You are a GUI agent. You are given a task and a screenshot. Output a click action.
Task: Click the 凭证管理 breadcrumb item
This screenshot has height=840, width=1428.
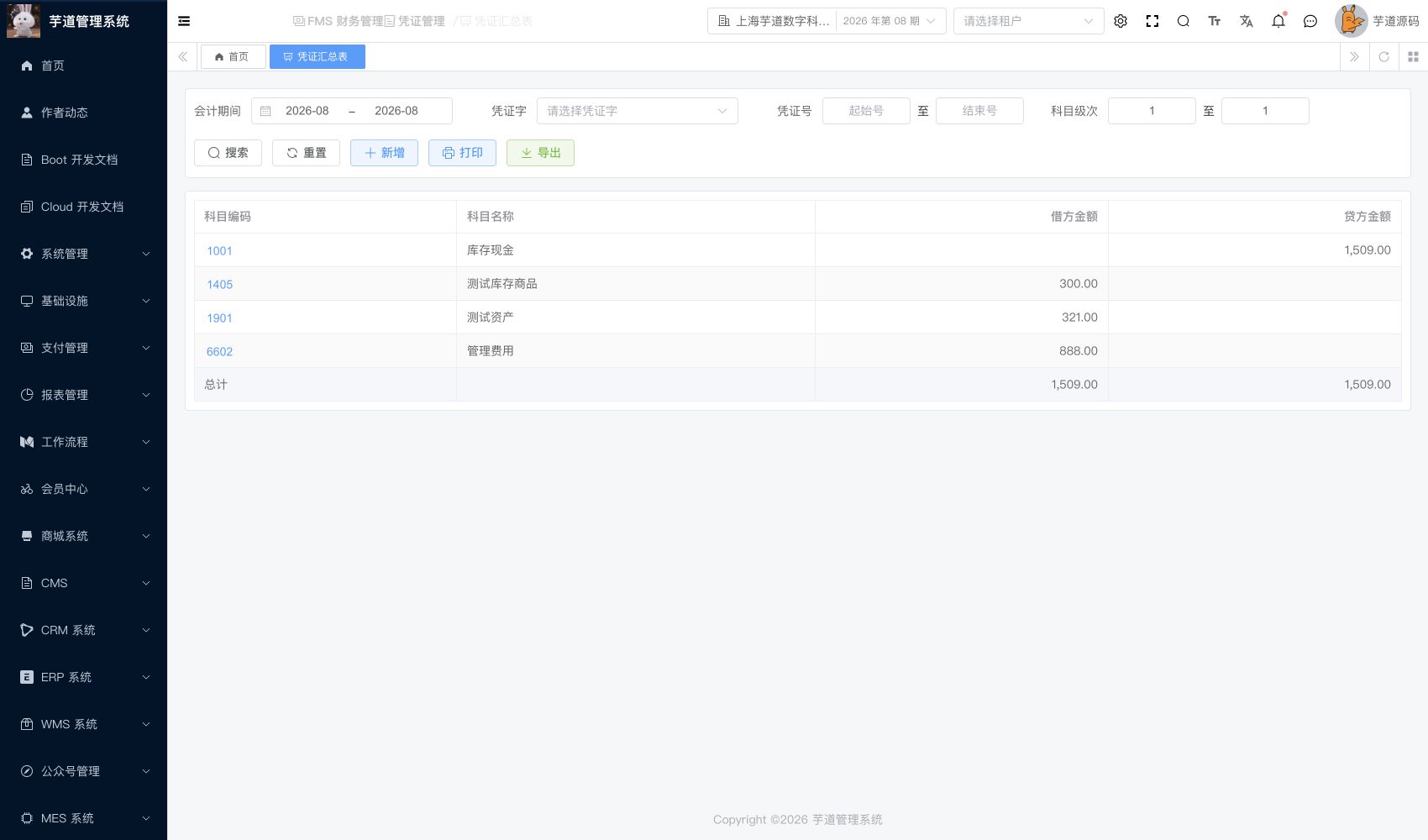(414, 21)
